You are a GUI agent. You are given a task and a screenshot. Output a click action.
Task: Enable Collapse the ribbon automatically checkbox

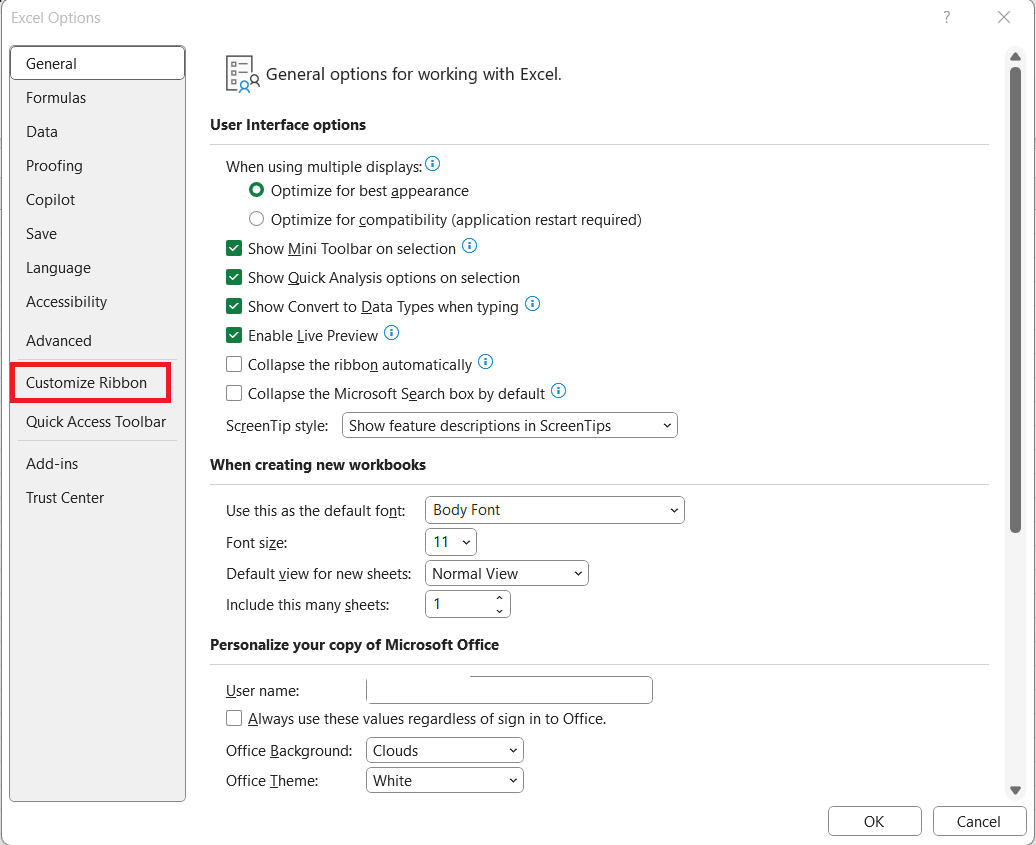234,365
